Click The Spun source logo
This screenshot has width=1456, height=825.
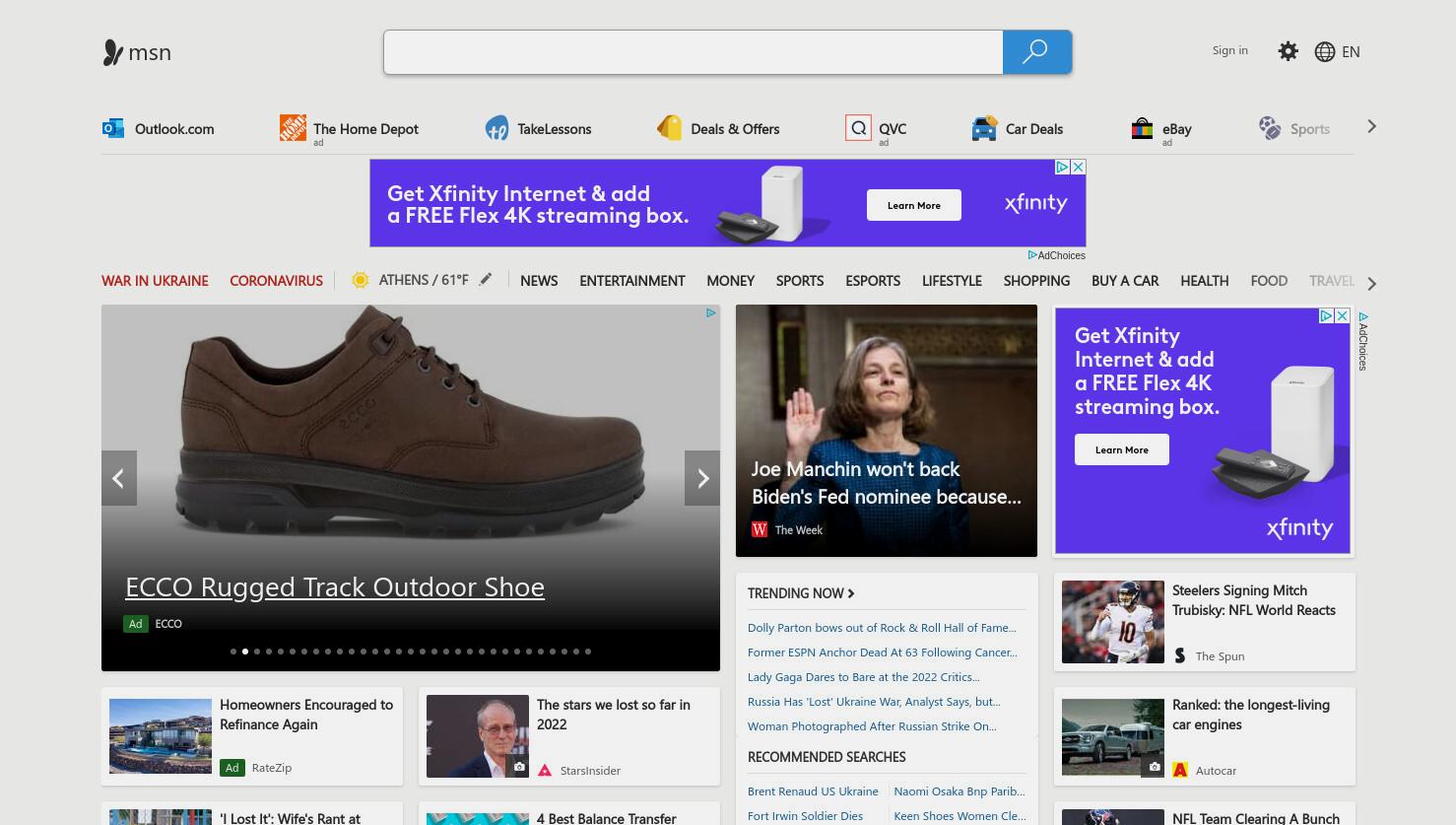pyautogui.click(x=1180, y=655)
